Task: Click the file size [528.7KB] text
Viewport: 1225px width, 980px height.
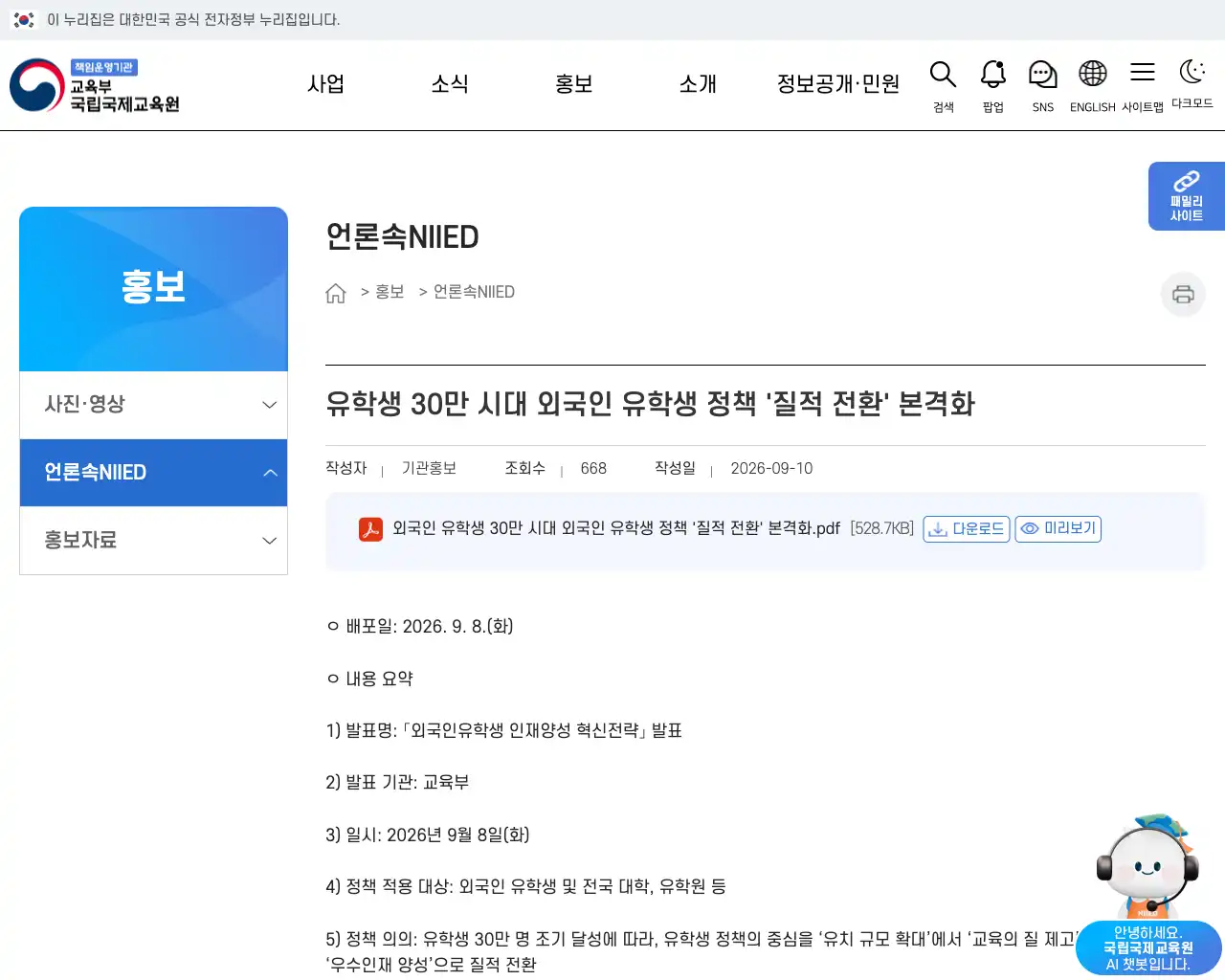Action: pos(882,528)
